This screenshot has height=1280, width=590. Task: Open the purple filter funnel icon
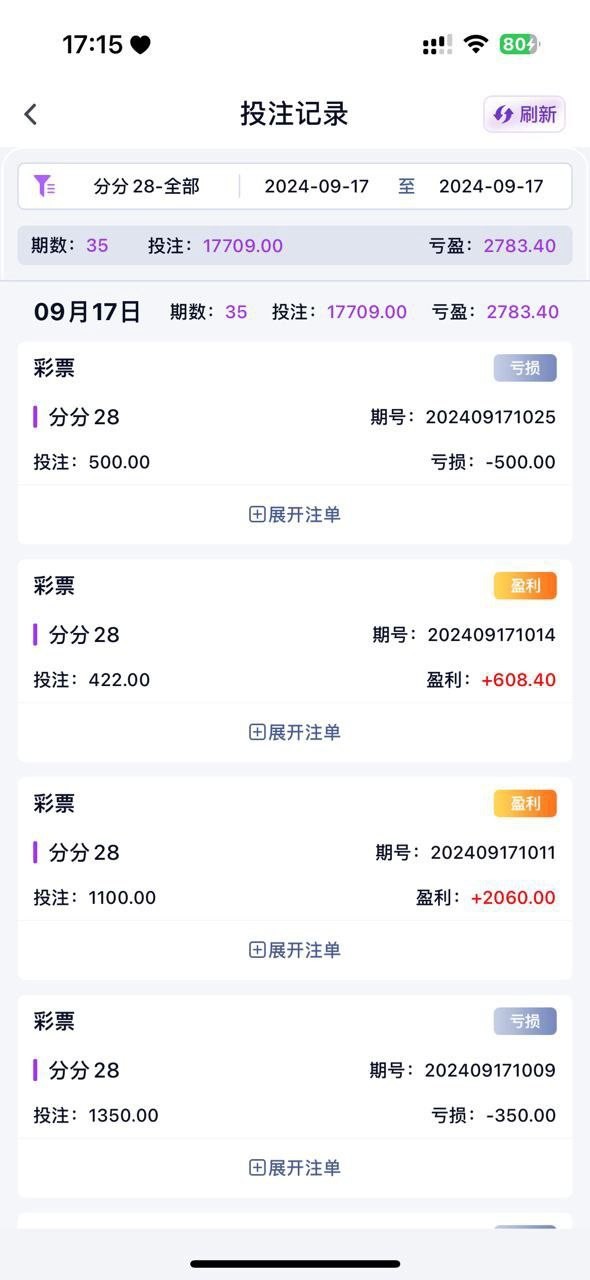pos(44,186)
